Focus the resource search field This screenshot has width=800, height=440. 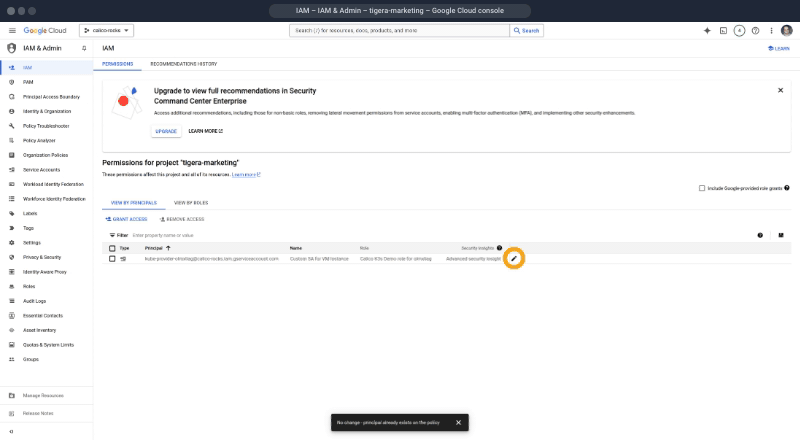click(x=399, y=31)
